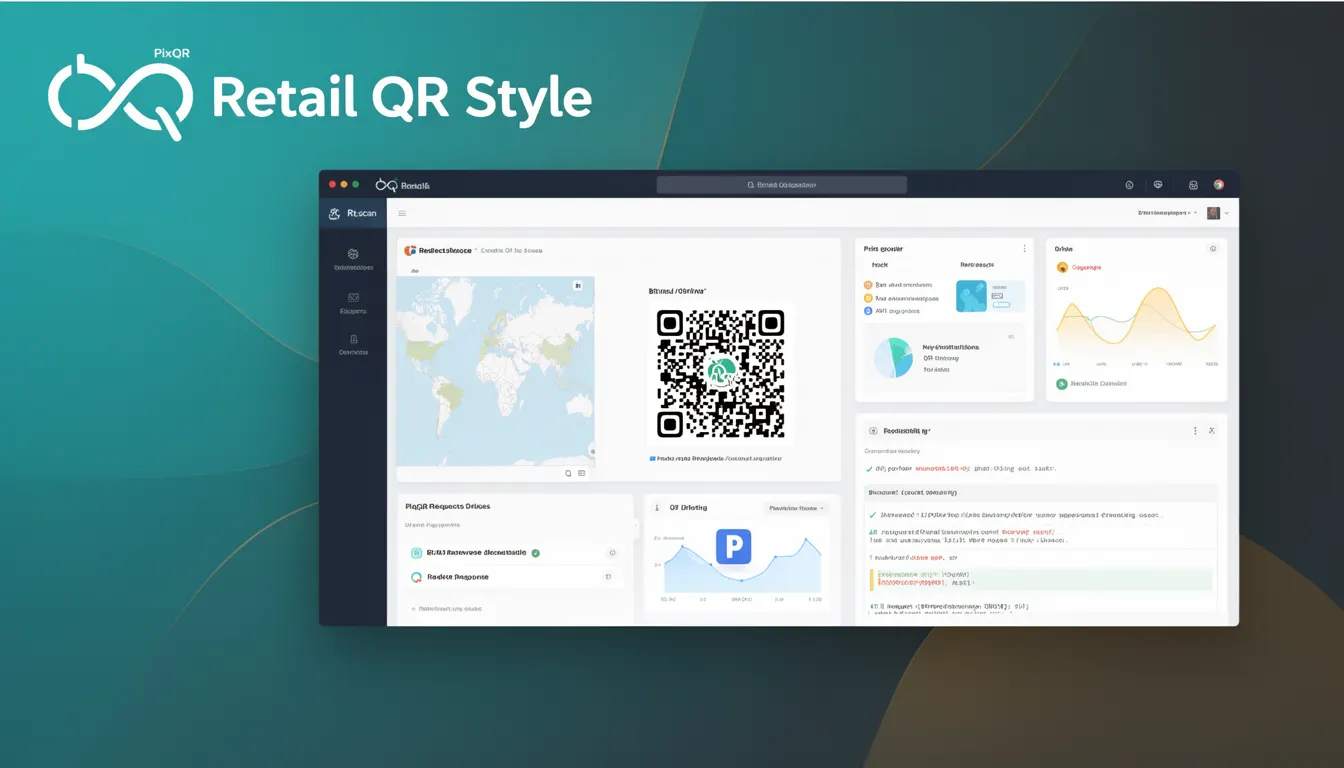The height and width of the screenshot is (768, 1344).
Task: Click the link text beneath the QR code
Action: 716,458
